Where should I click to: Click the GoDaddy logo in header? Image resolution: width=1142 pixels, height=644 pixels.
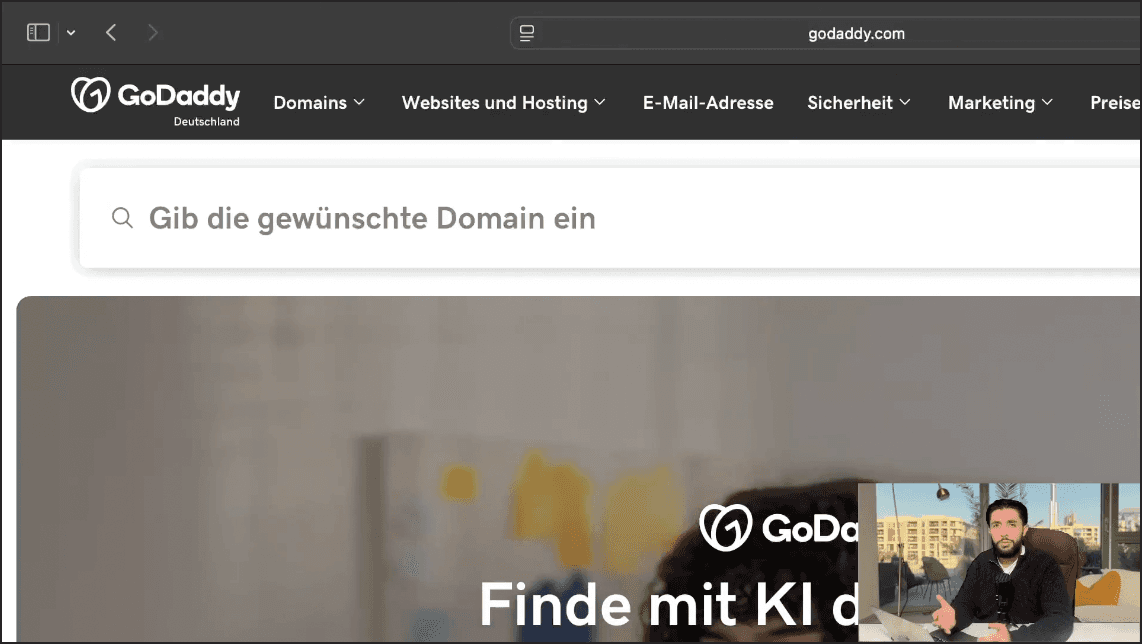[155, 95]
